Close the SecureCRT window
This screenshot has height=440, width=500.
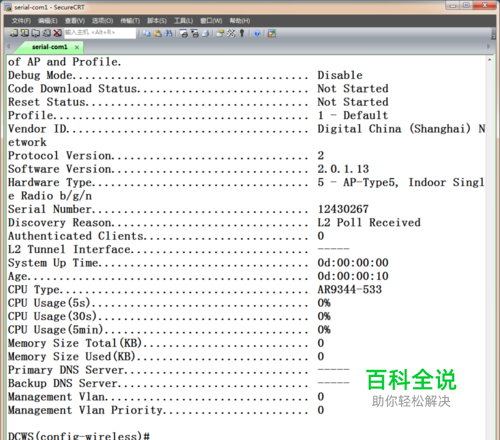[x=484, y=5]
